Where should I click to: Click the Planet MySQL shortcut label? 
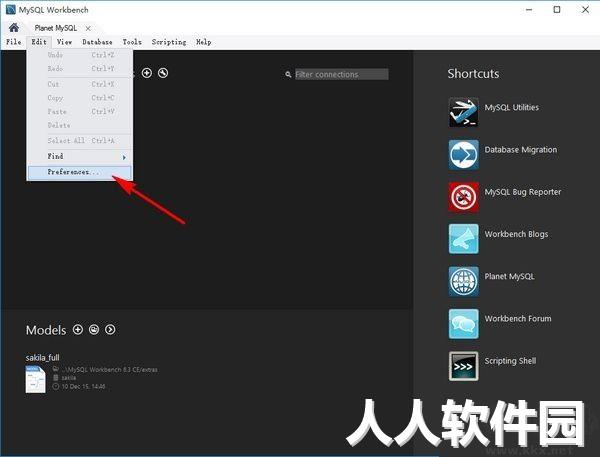509,276
